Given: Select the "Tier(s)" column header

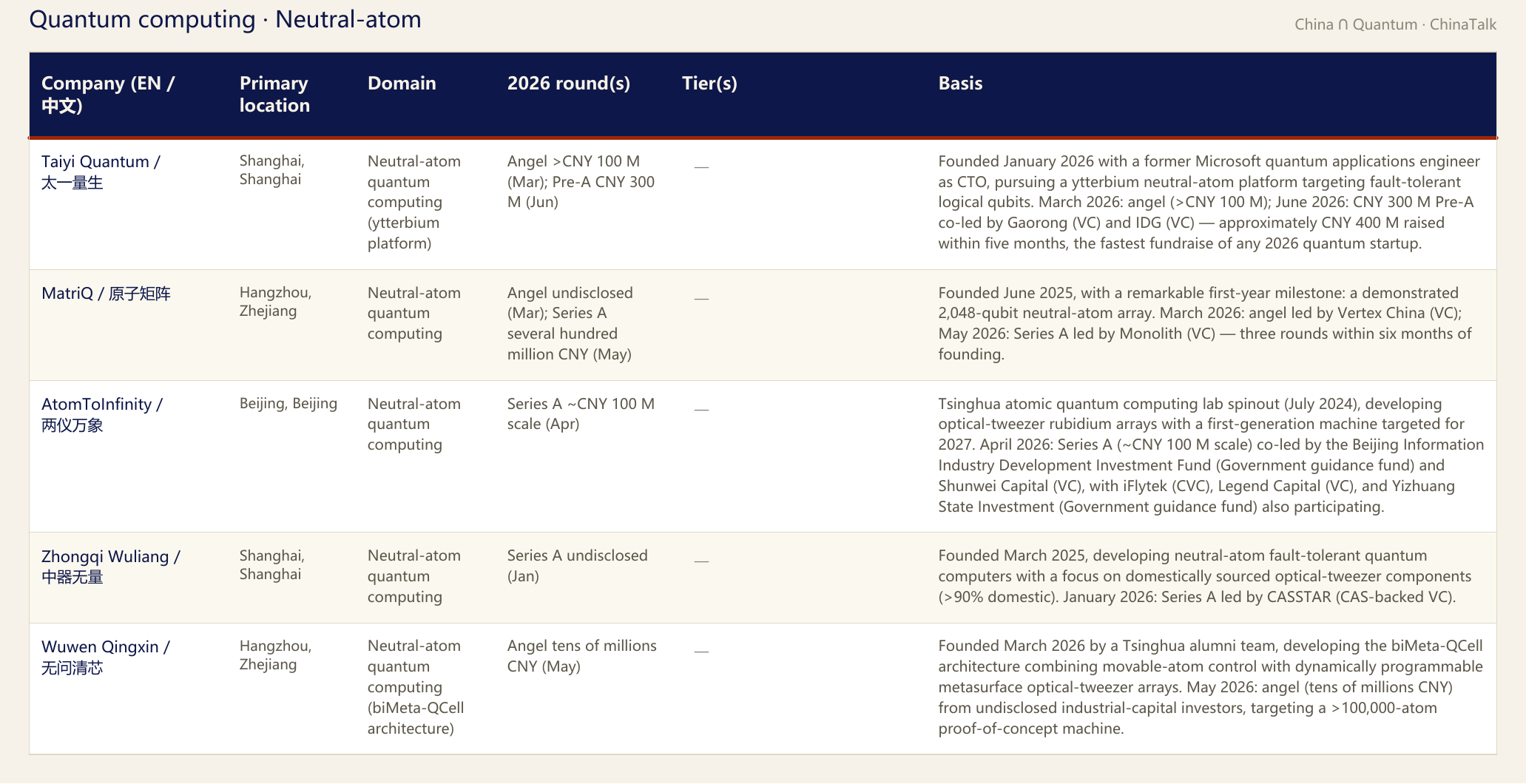Looking at the screenshot, I should pyautogui.click(x=709, y=83).
